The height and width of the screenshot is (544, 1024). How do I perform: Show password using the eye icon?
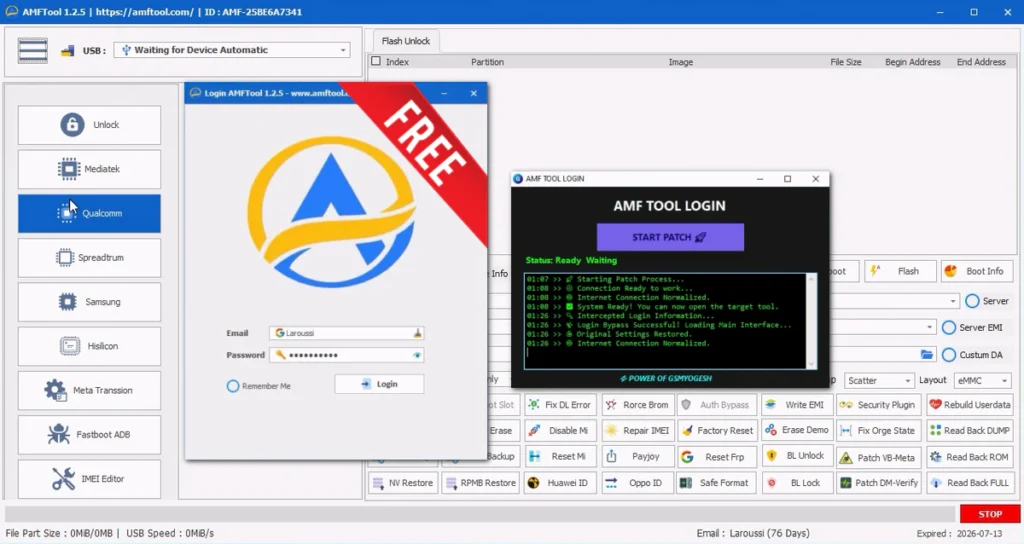[417, 355]
